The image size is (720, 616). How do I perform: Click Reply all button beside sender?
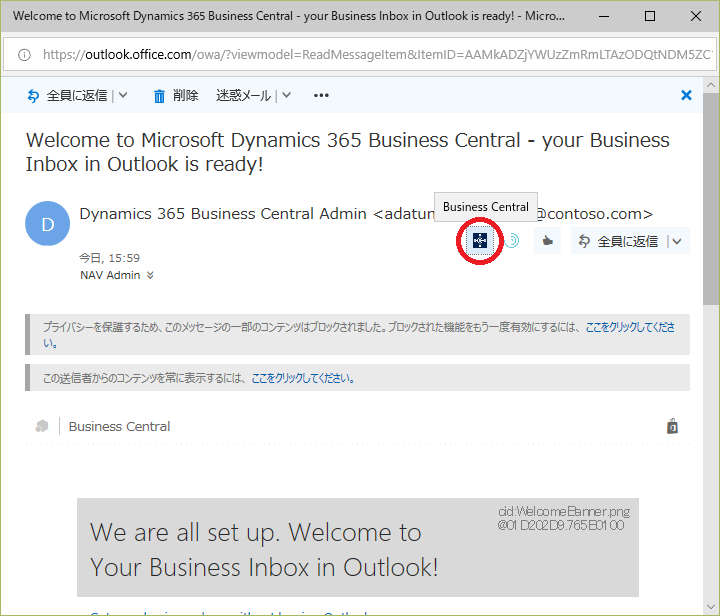coord(618,241)
